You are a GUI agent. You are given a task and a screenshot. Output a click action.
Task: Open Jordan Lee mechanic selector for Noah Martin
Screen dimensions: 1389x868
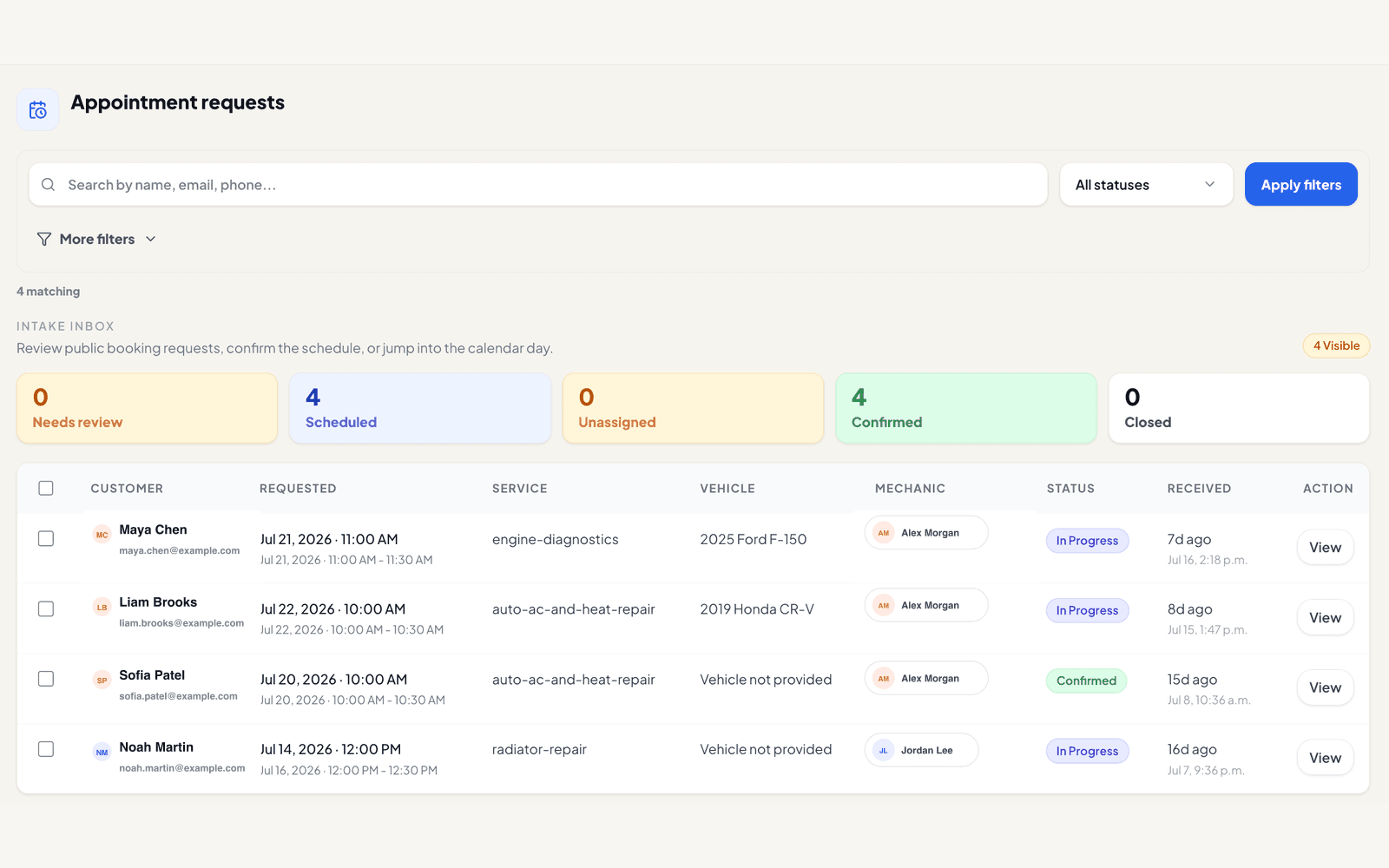pyautogui.click(x=921, y=750)
